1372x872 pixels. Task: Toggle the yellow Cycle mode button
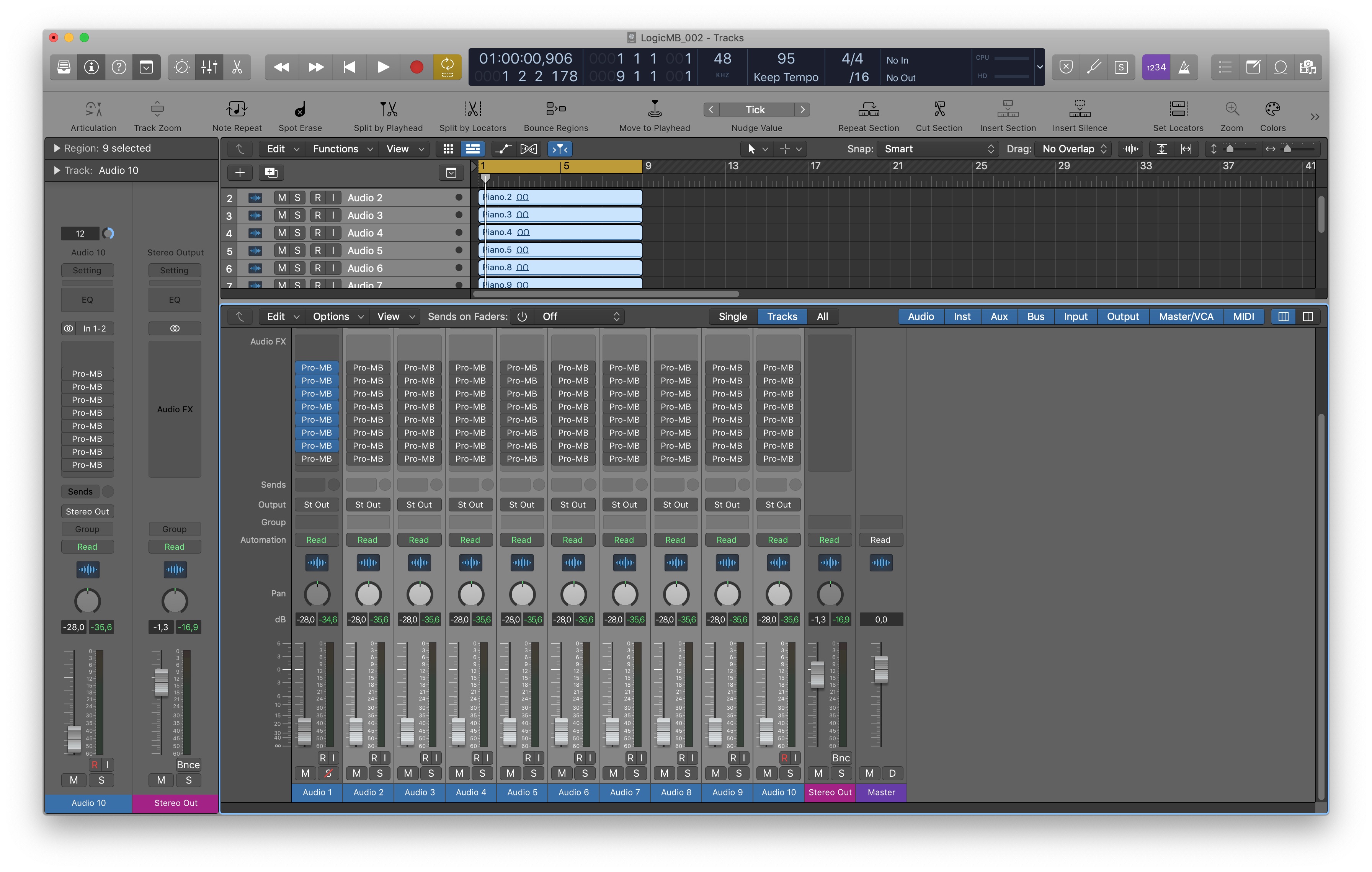click(x=447, y=67)
